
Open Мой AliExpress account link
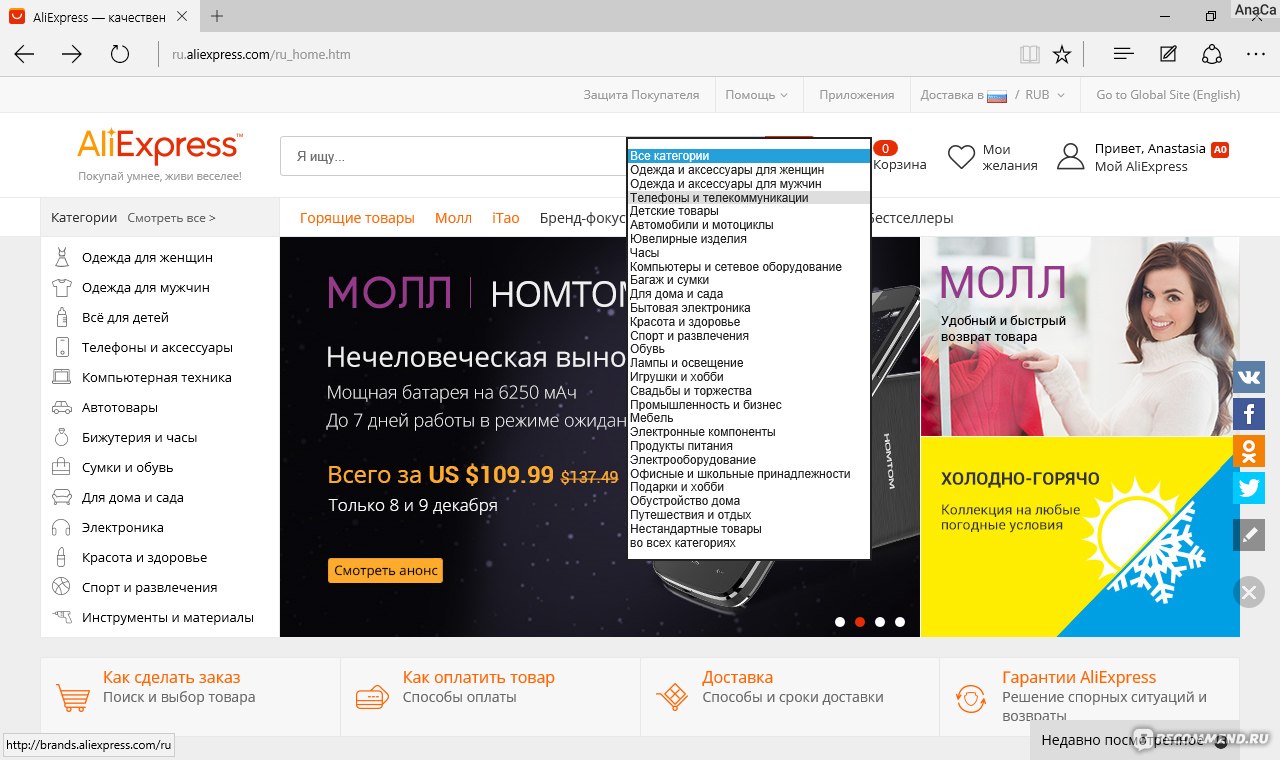point(1141,167)
